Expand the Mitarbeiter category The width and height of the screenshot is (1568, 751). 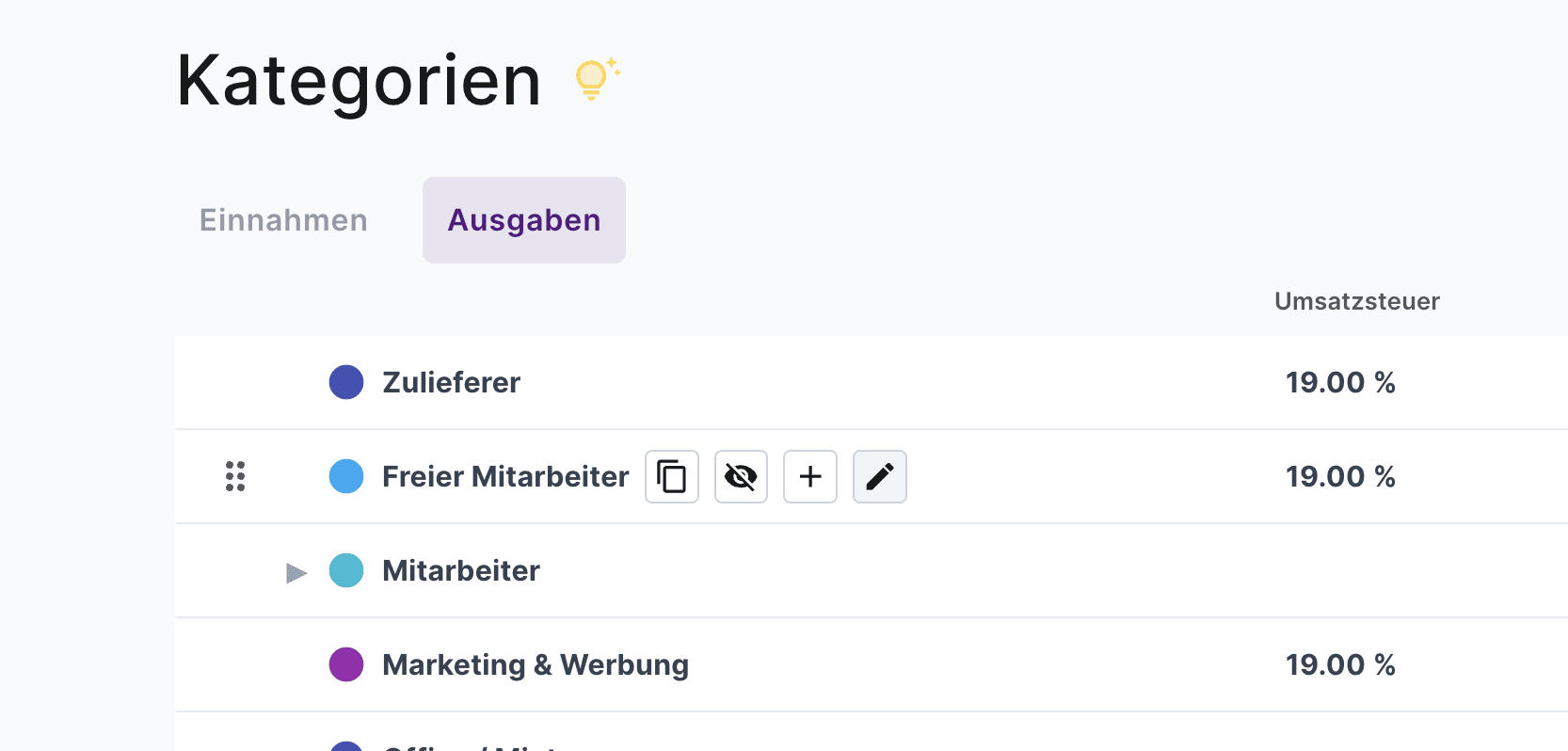[296, 572]
